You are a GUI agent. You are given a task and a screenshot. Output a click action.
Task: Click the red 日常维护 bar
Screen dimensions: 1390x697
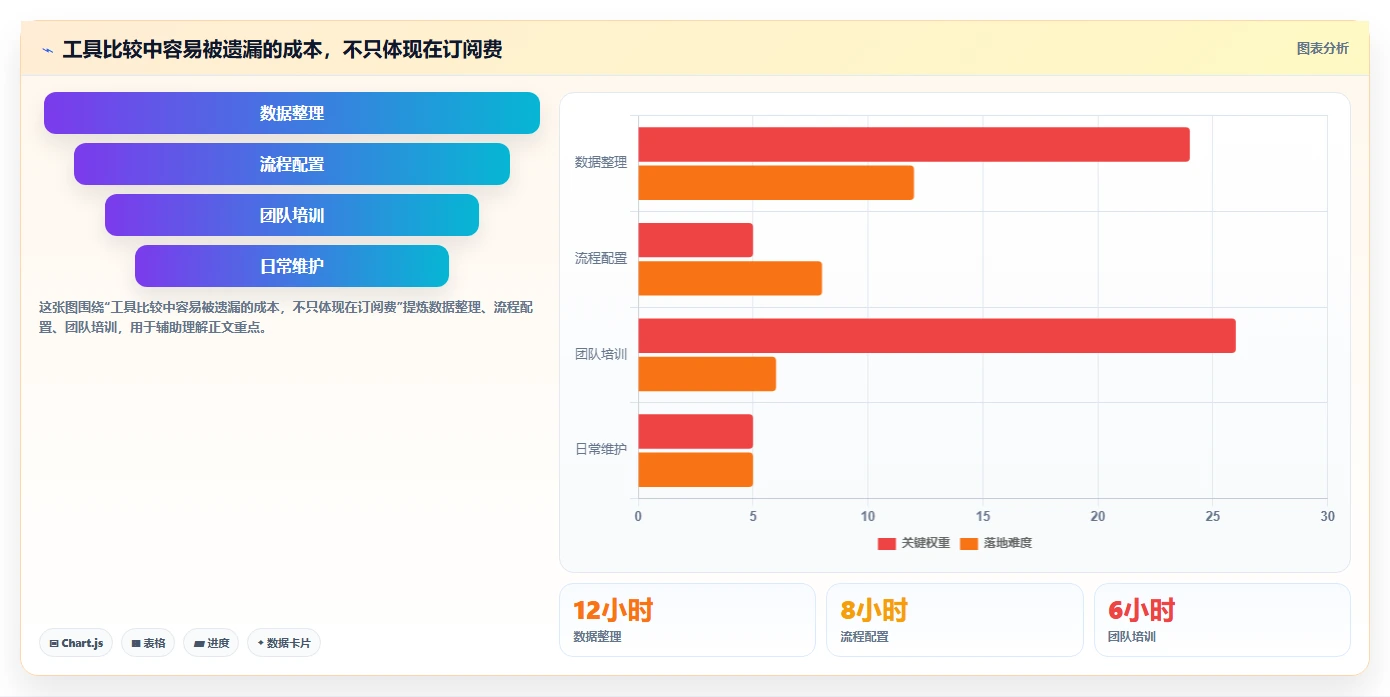pos(695,431)
